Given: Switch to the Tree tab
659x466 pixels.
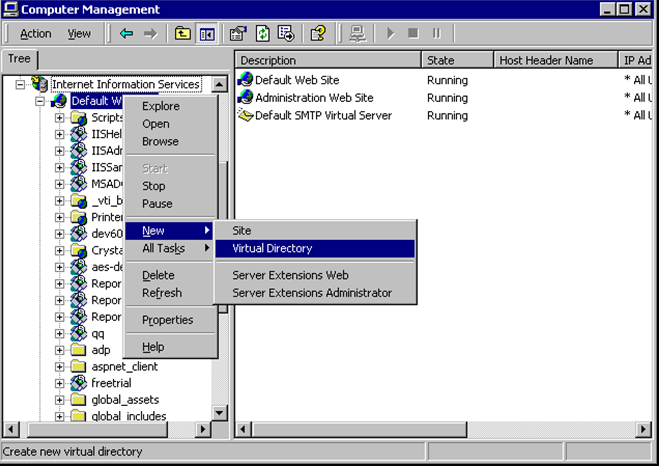Looking at the screenshot, I should click(x=19, y=58).
